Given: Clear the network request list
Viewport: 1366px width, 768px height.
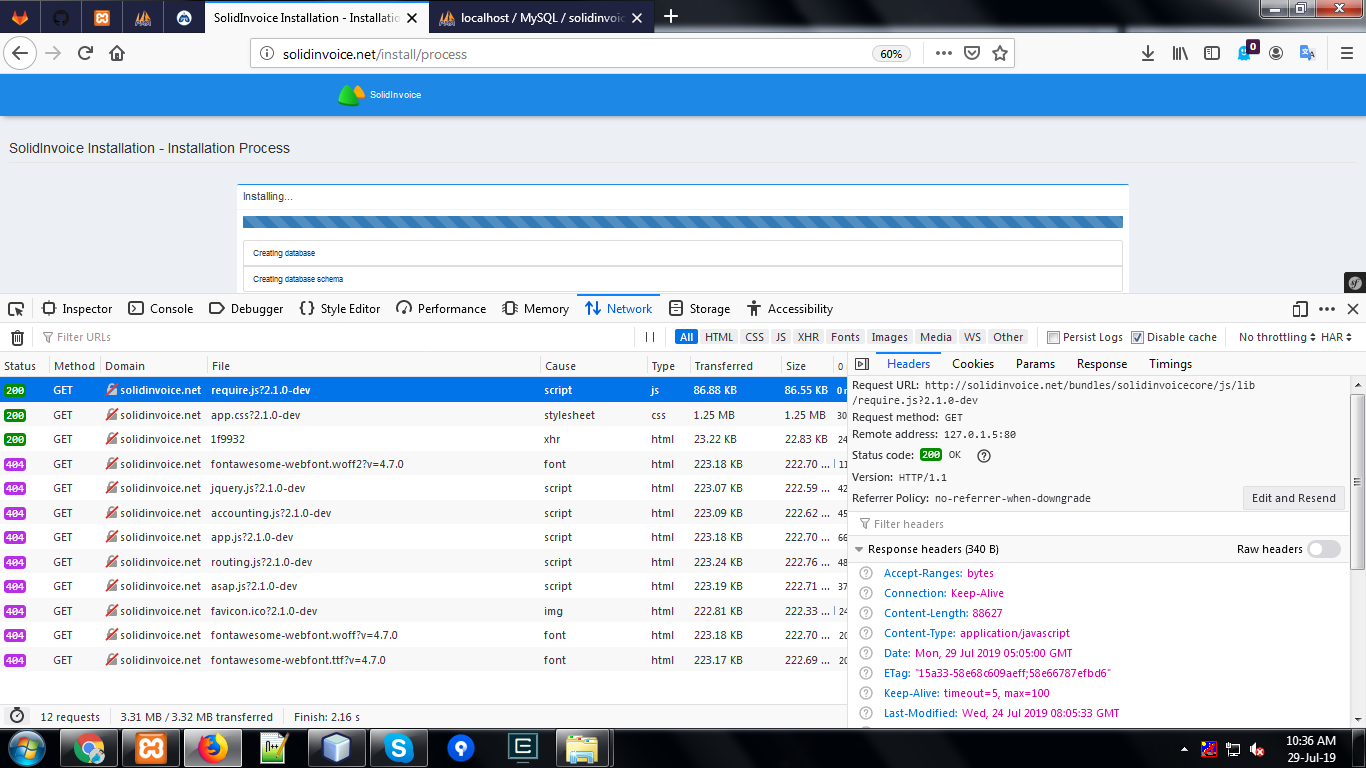Looking at the screenshot, I should coord(17,338).
